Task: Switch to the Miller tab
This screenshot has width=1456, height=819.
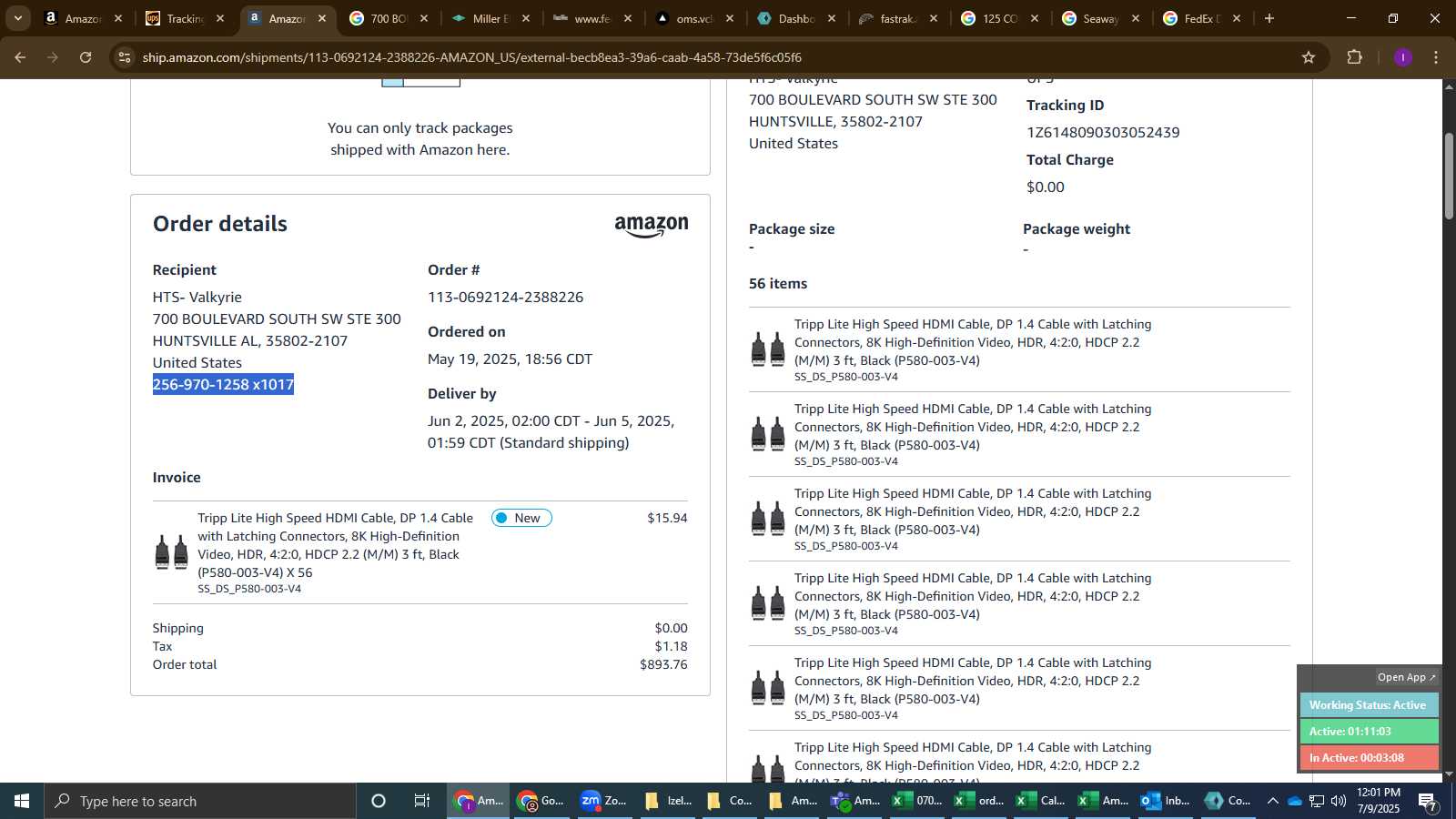Action: 490,18
